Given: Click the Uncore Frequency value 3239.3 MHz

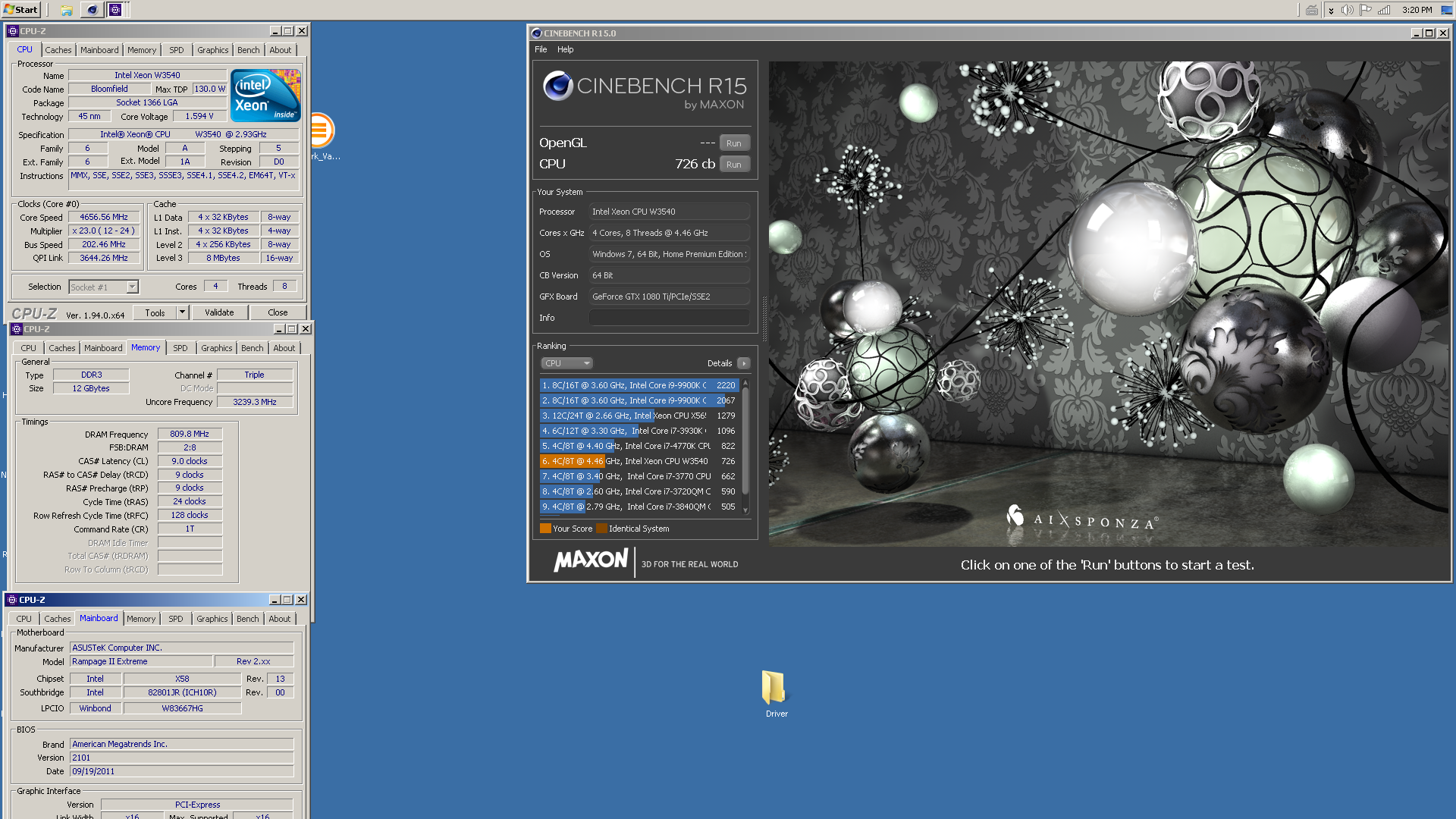Looking at the screenshot, I should [x=255, y=402].
